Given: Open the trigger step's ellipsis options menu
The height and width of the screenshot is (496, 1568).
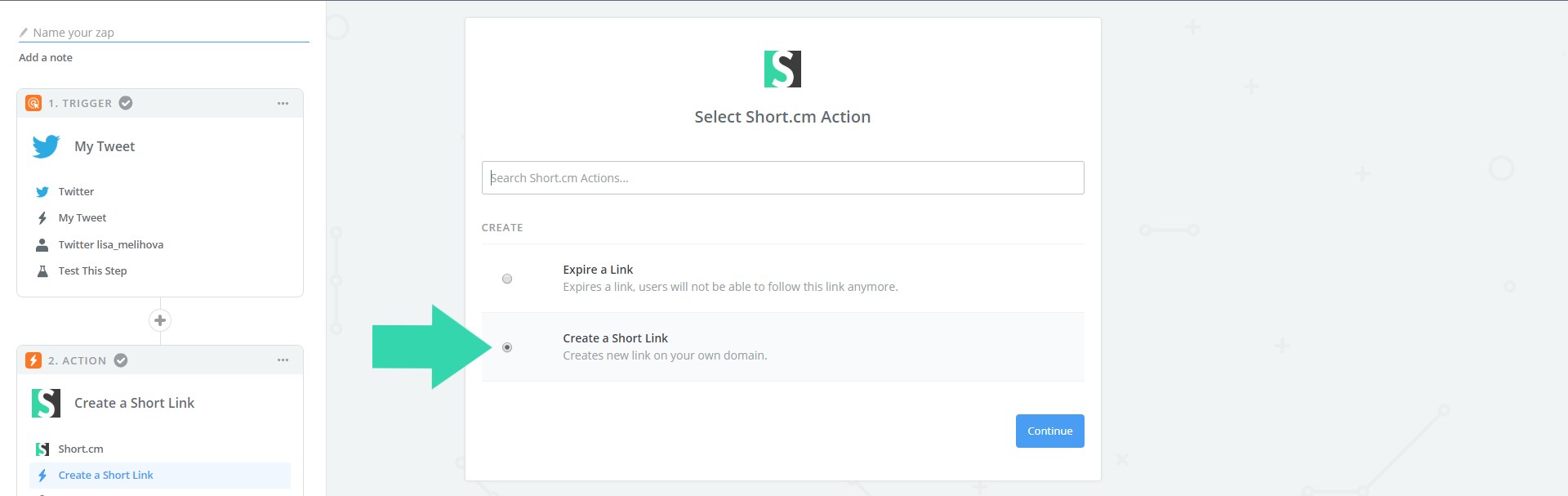Looking at the screenshot, I should [x=283, y=103].
